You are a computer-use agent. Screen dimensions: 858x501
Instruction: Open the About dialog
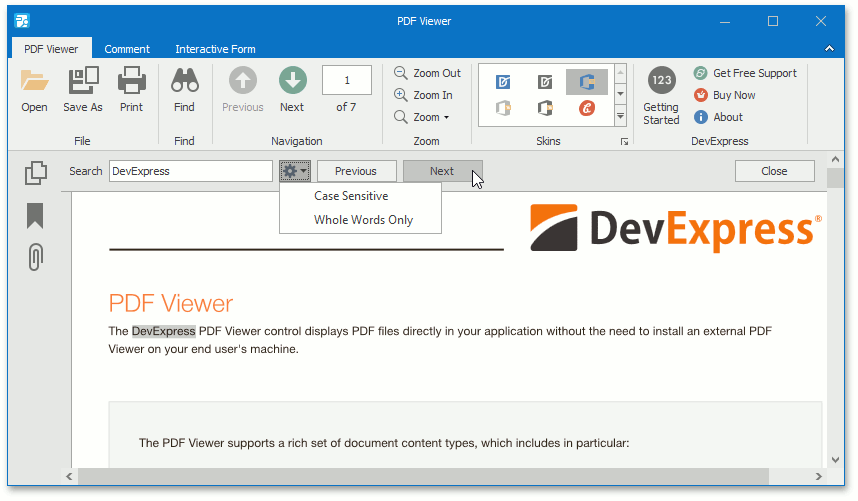(718, 117)
